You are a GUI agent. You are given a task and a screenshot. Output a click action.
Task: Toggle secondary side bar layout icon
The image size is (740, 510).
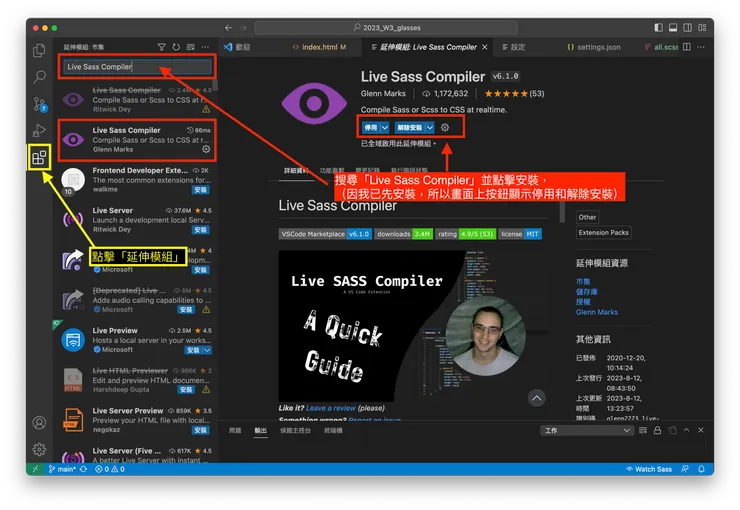pyautogui.click(x=688, y=27)
